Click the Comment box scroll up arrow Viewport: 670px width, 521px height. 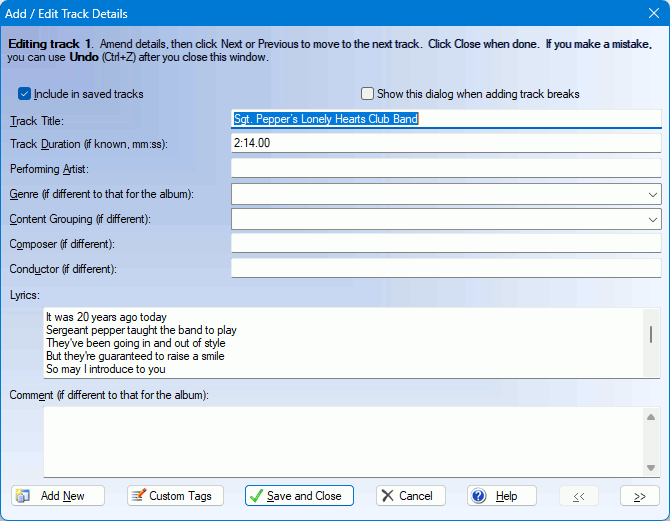coord(651,417)
